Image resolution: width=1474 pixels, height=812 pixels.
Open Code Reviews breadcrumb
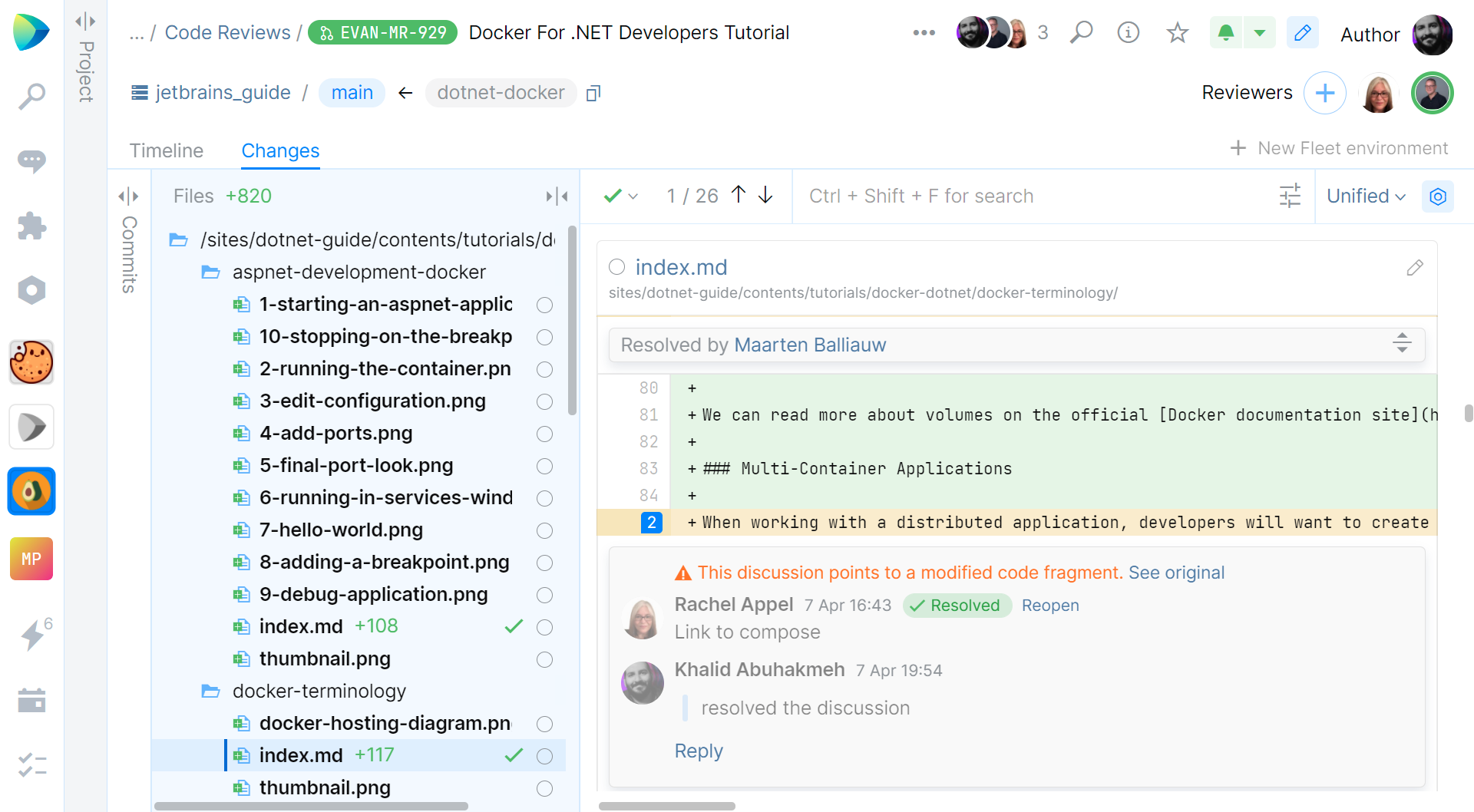(x=227, y=32)
